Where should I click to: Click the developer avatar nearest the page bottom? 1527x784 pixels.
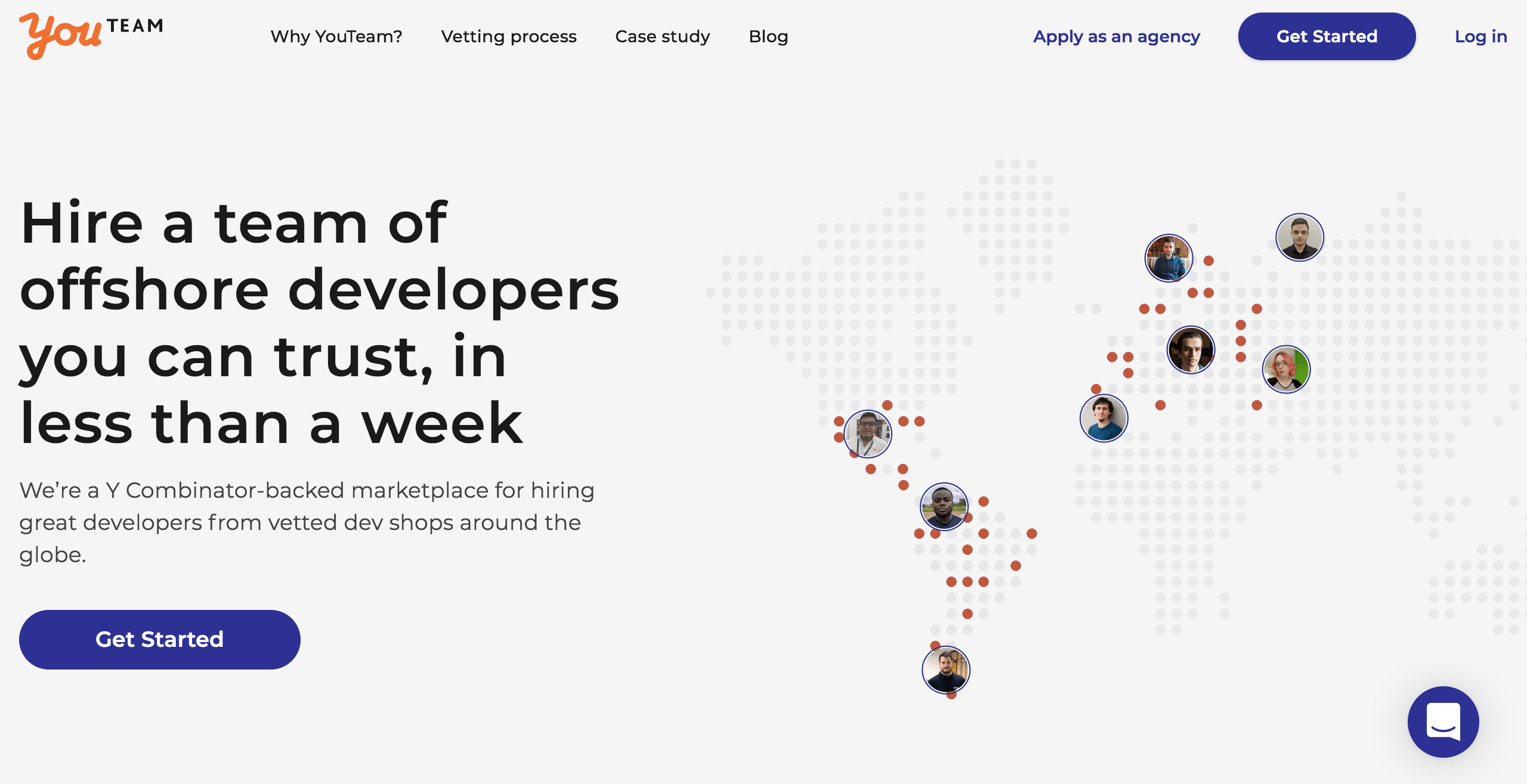pyautogui.click(x=946, y=670)
